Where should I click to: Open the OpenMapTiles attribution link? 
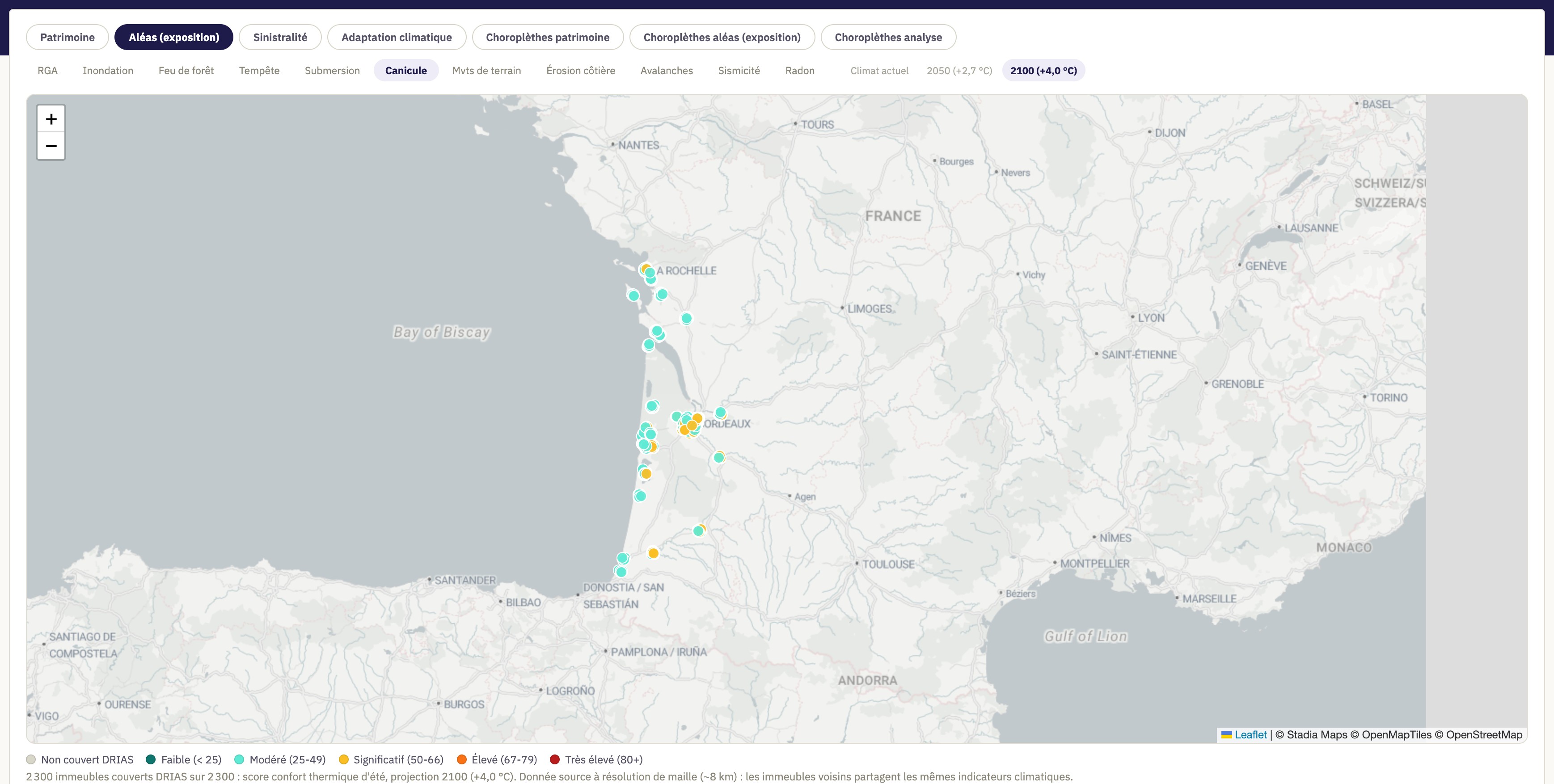1397,734
